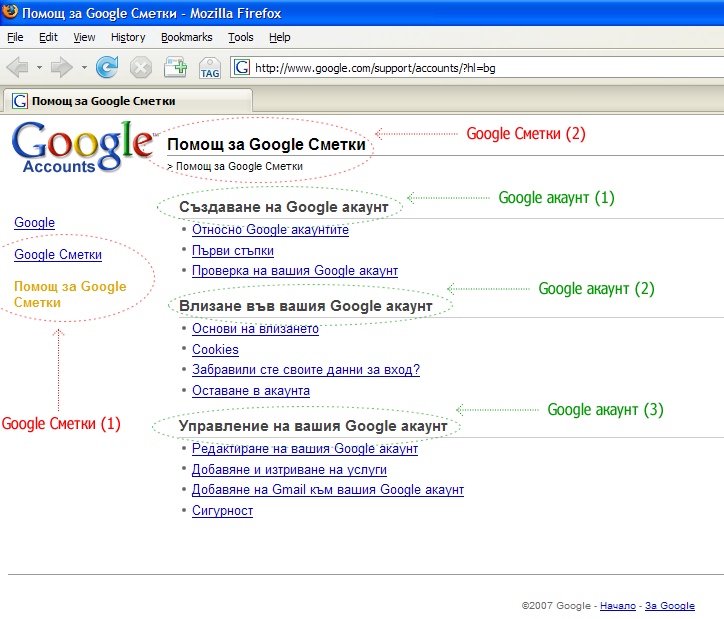Open Добавяне на Gmail към вашия акаунт link
The width and height of the screenshot is (724, 619).
(328, 489)
